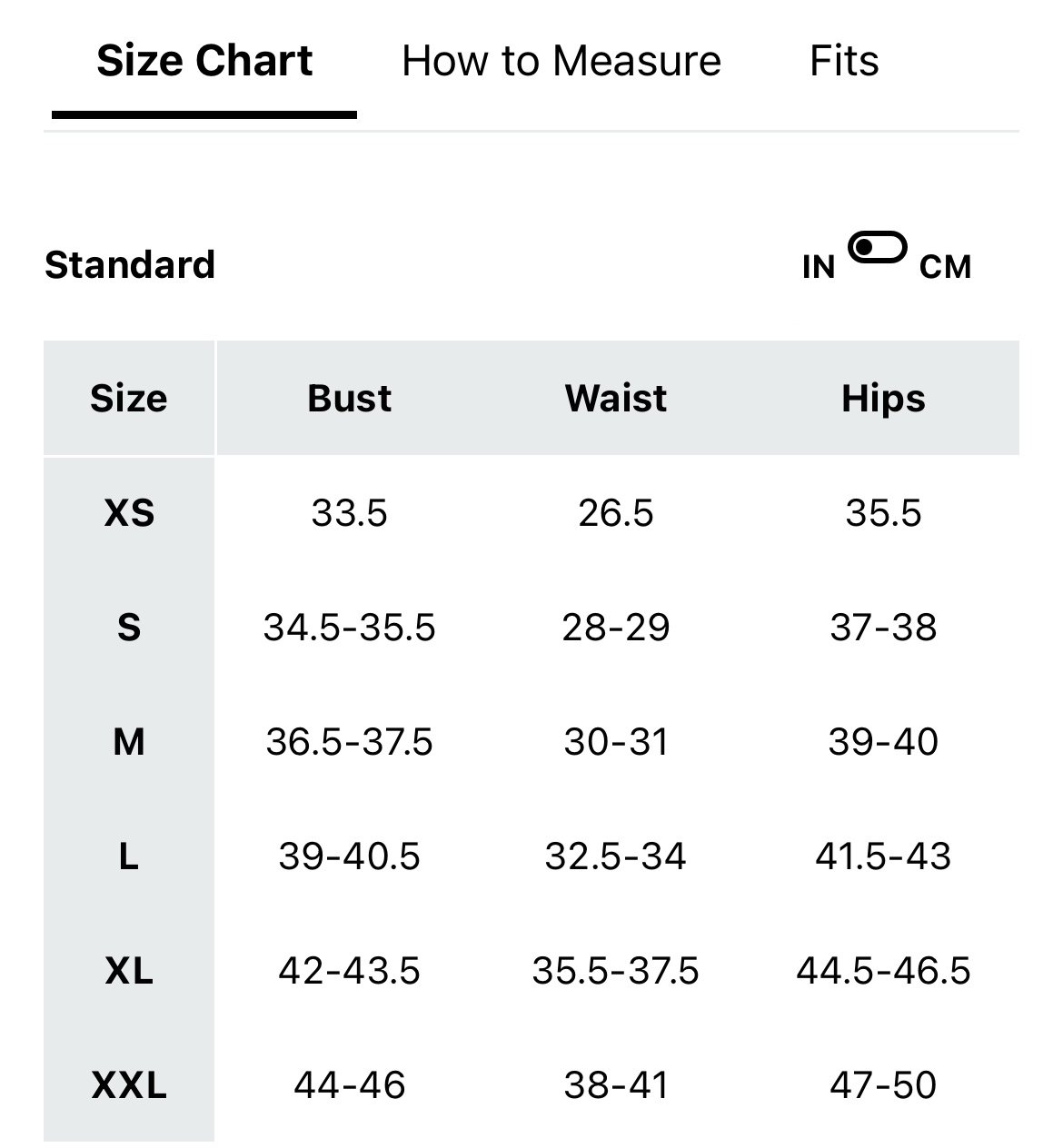Screen dimensions: 1063x1148
Task: Select the XXL size row label
Action: pyautogui.click(x=129, y=1085)
